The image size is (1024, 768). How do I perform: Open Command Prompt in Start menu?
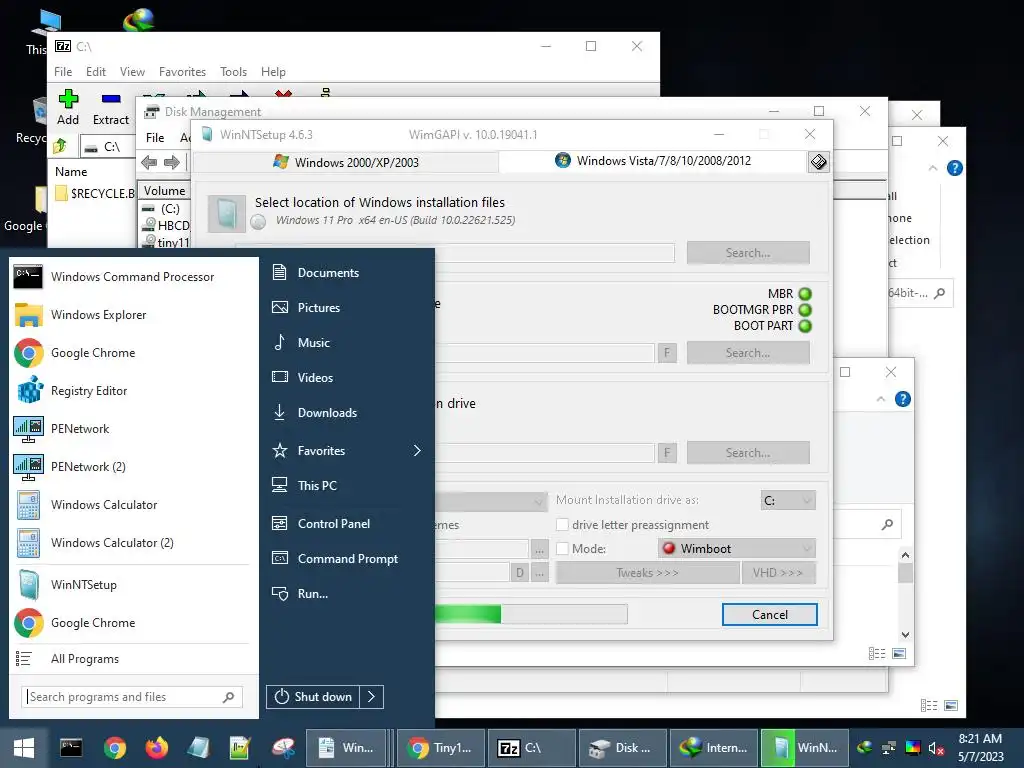(346, 559)
